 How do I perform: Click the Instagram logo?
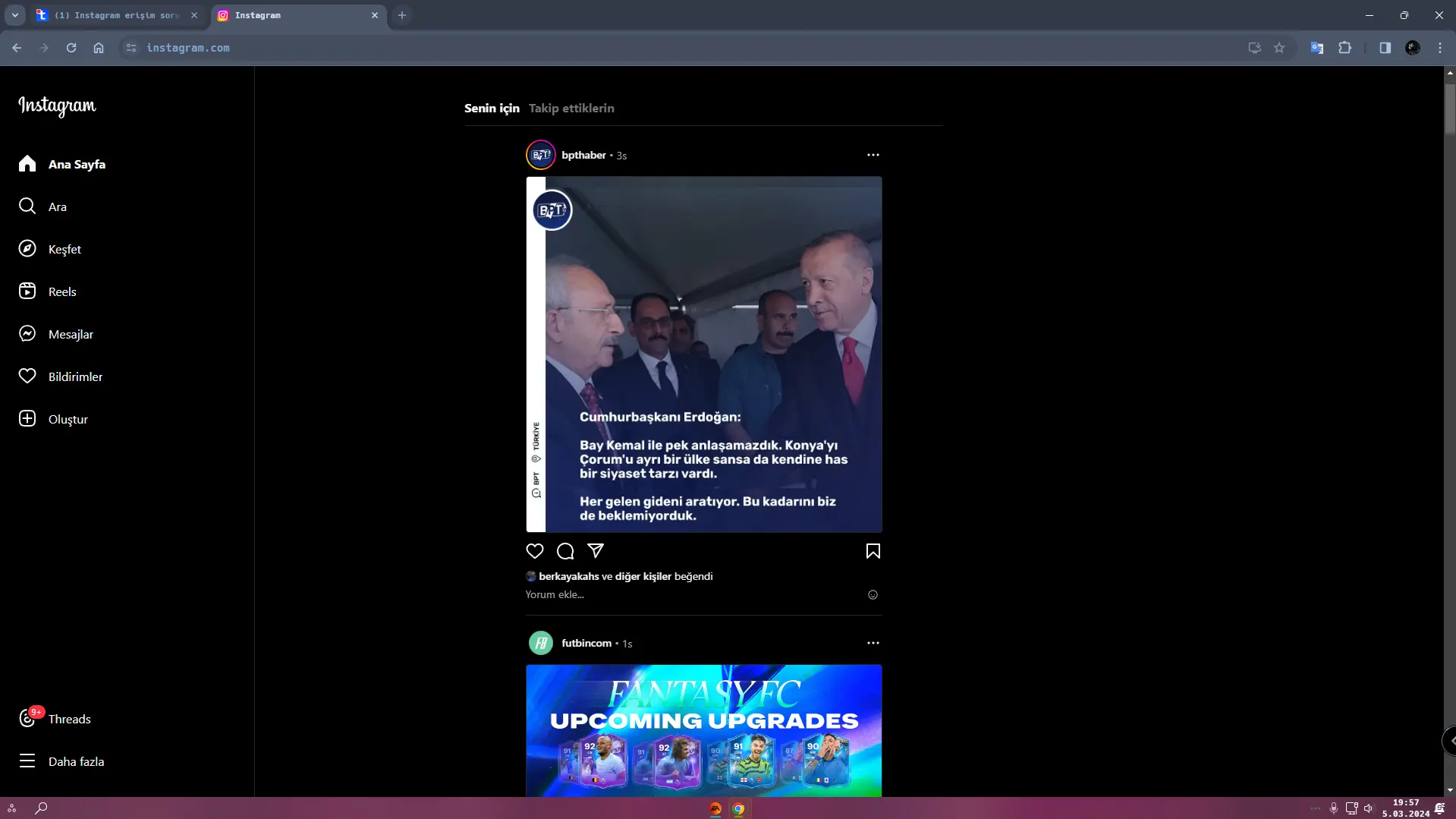click(x=58, y=106)
